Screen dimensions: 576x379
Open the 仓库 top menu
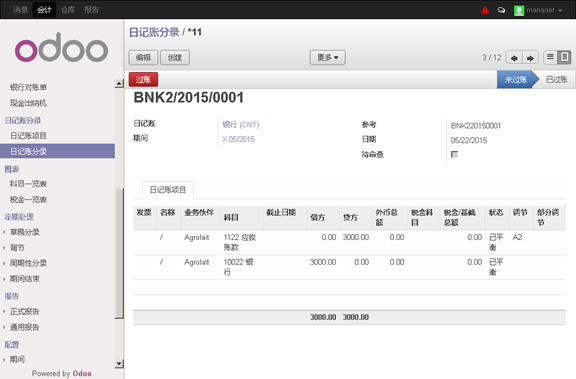tap(68, 10)
